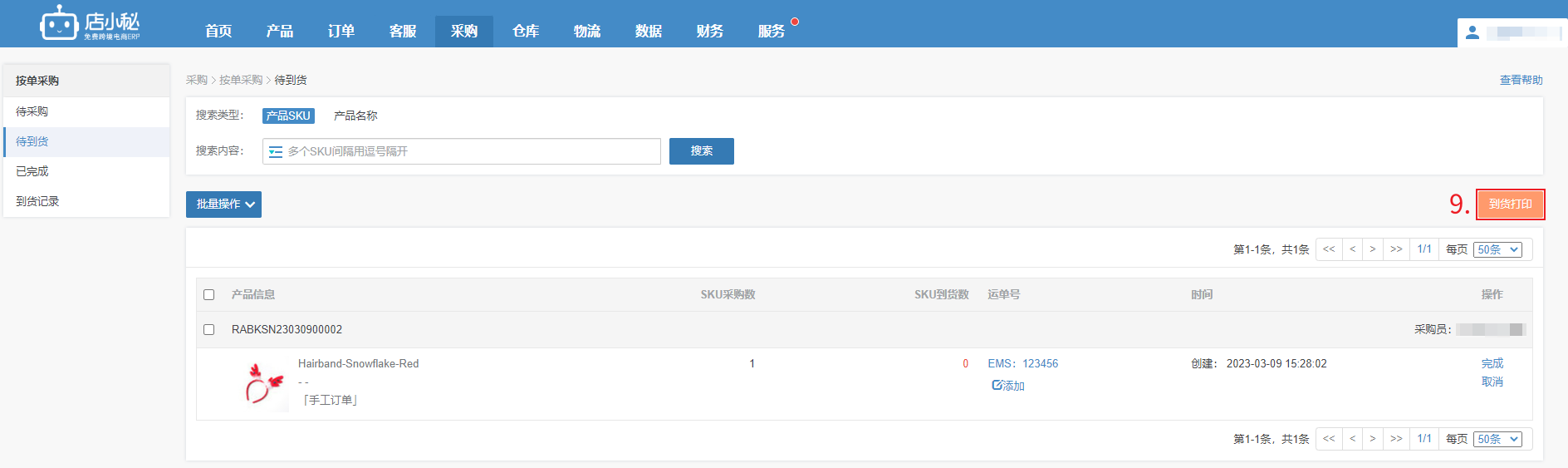The width and height of the screenshot is (1568, 468).
Task: Tick the checkbox for order RABKSN23030900002
Action: coord(209,329)
